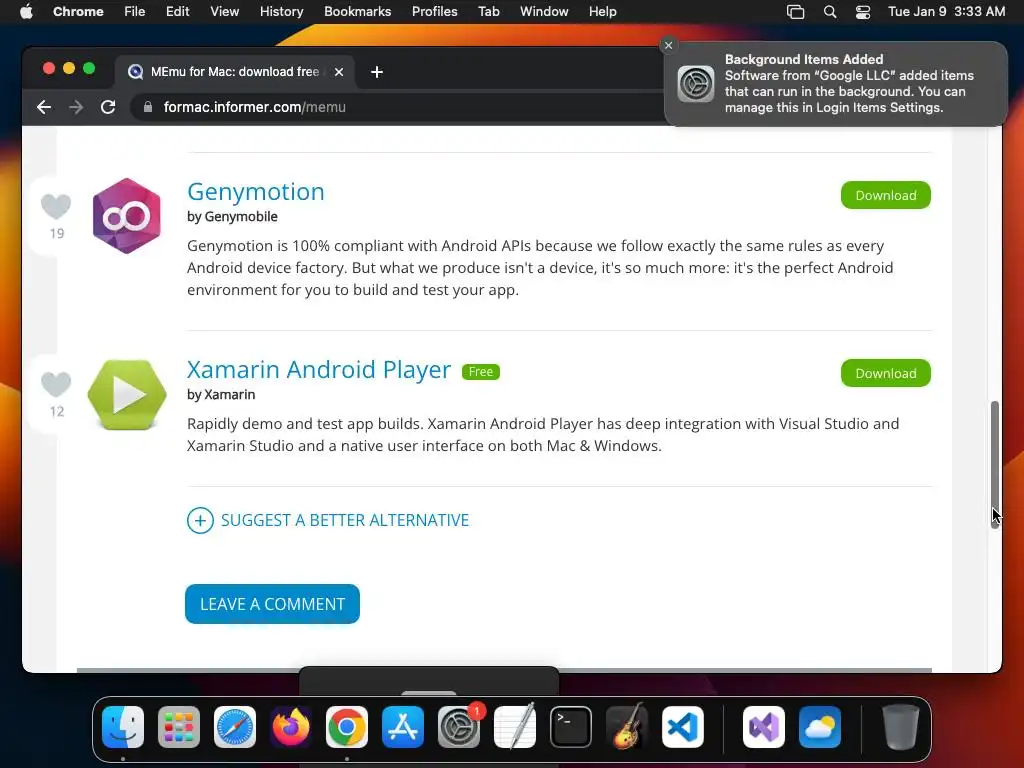The width and height of the screenshot is (1024, 768).
Task: Click the plus circle icon for suggestions
Action: (x=200, y=520)
